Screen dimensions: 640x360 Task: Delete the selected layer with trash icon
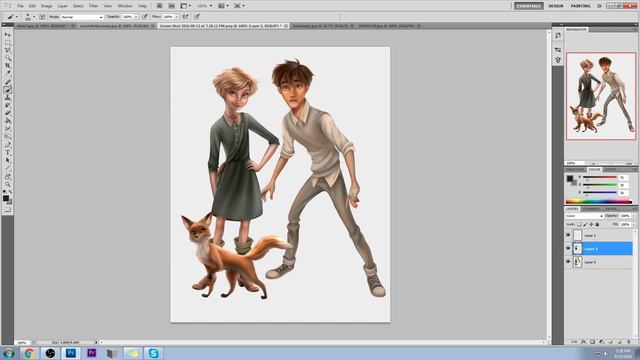pyautogui.click(x=629, y=342)
